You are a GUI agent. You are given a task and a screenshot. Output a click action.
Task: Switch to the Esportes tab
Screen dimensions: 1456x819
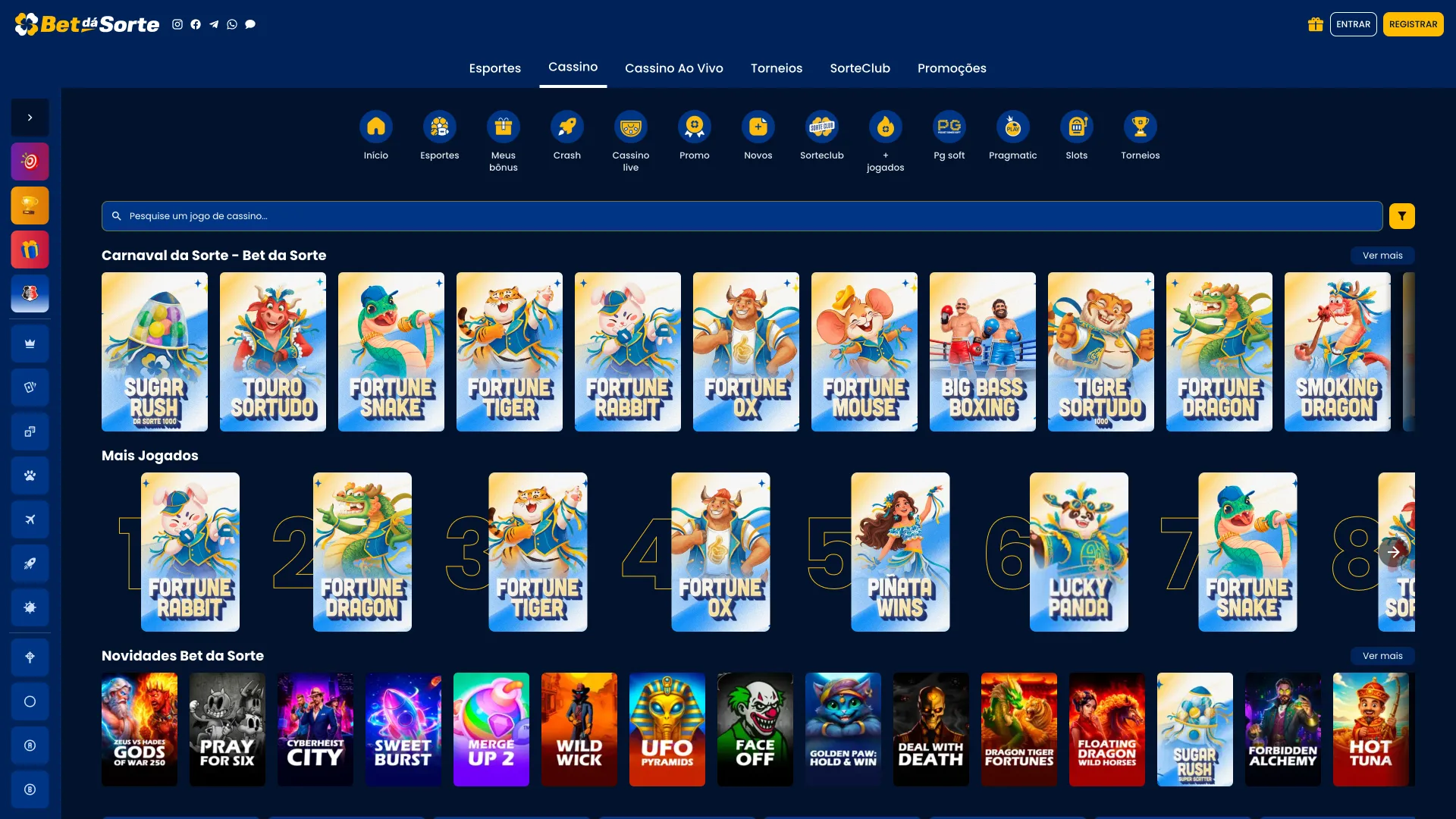coord(495,68)
